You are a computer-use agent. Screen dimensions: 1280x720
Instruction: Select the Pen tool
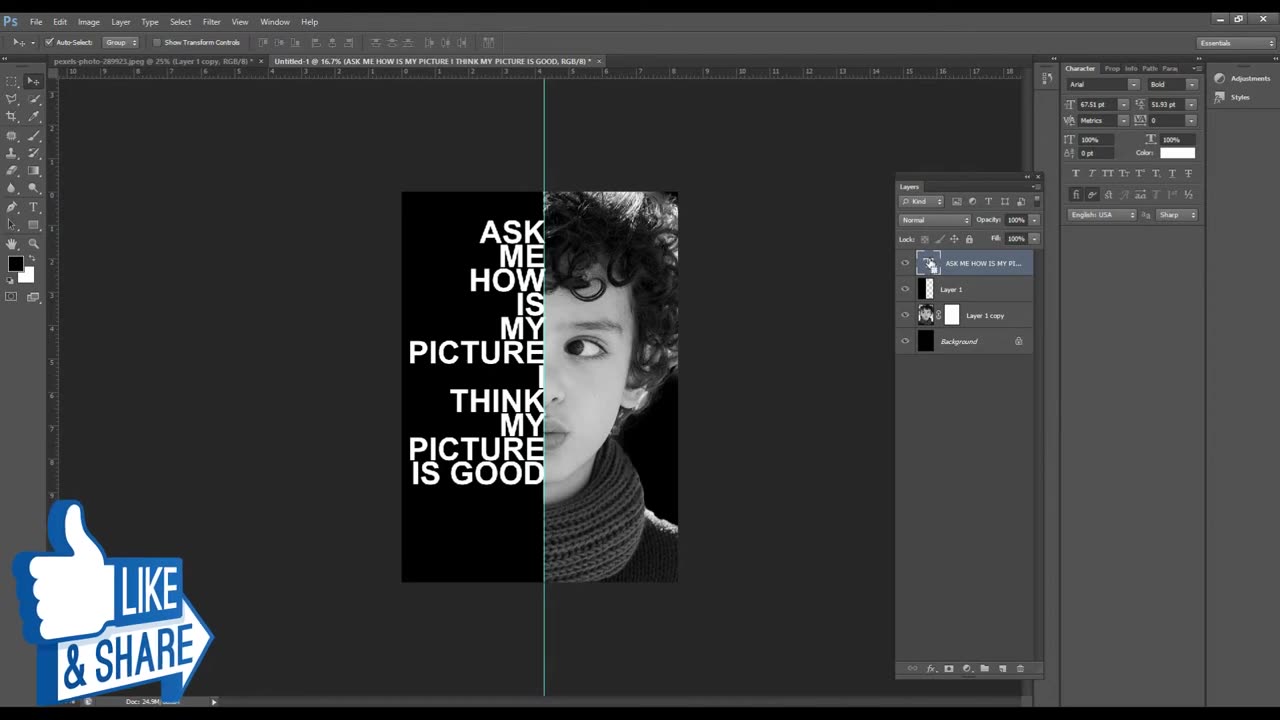tap(11, 207)
